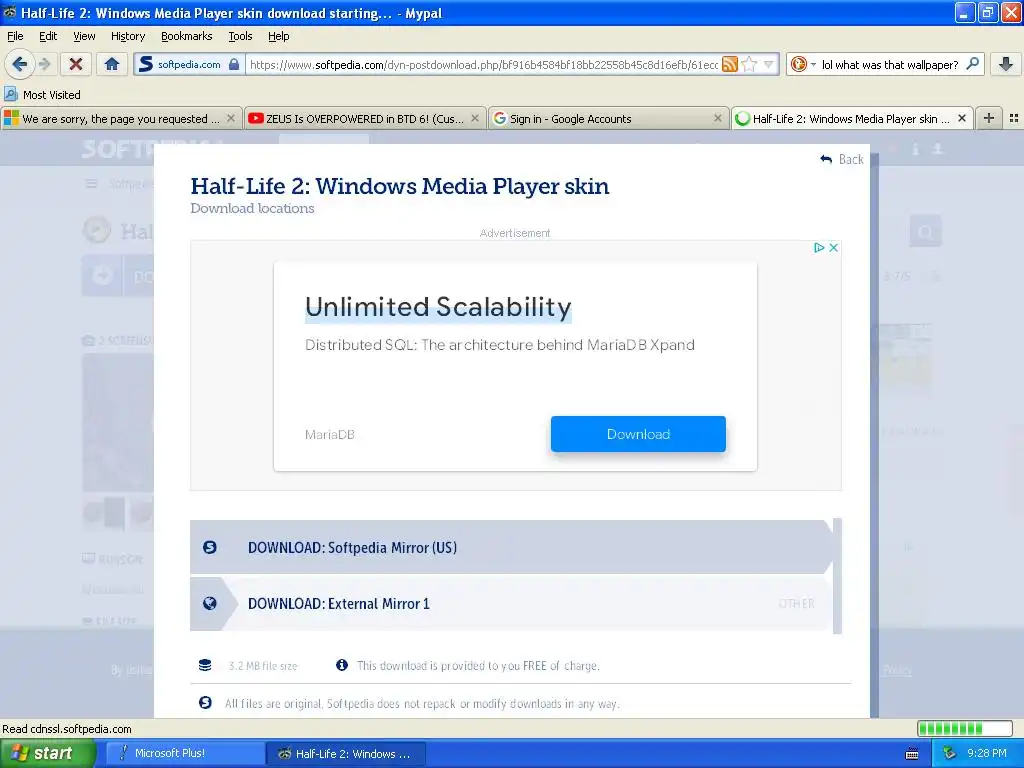
Task: Click the Back link in download dialog
Action: click(842, 159)
